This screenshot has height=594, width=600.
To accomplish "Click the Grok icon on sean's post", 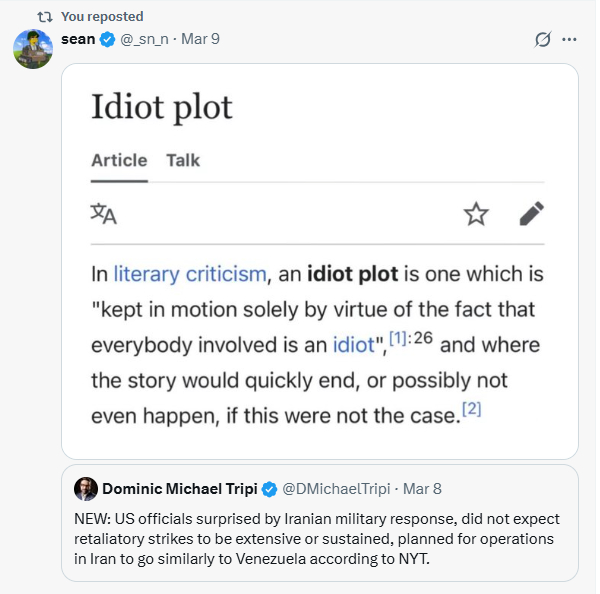I will 543,40.
